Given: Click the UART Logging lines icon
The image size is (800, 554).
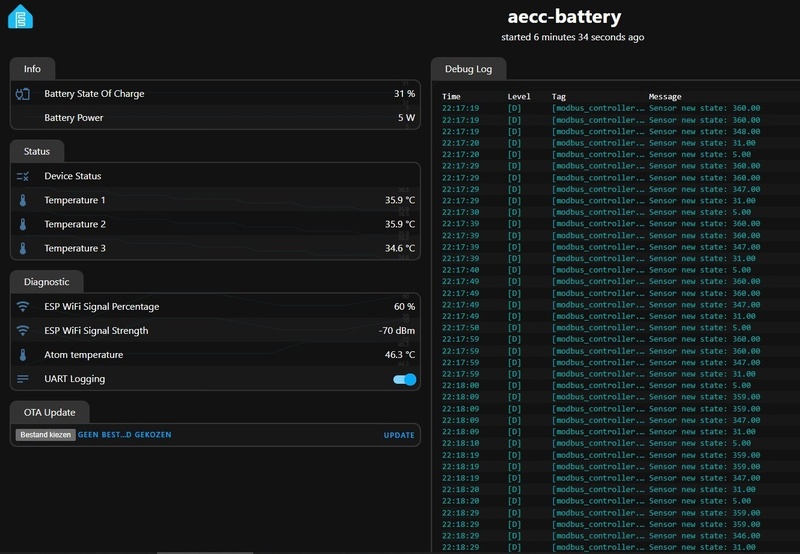Looking at the screenshot, I should tap(22, 379).
